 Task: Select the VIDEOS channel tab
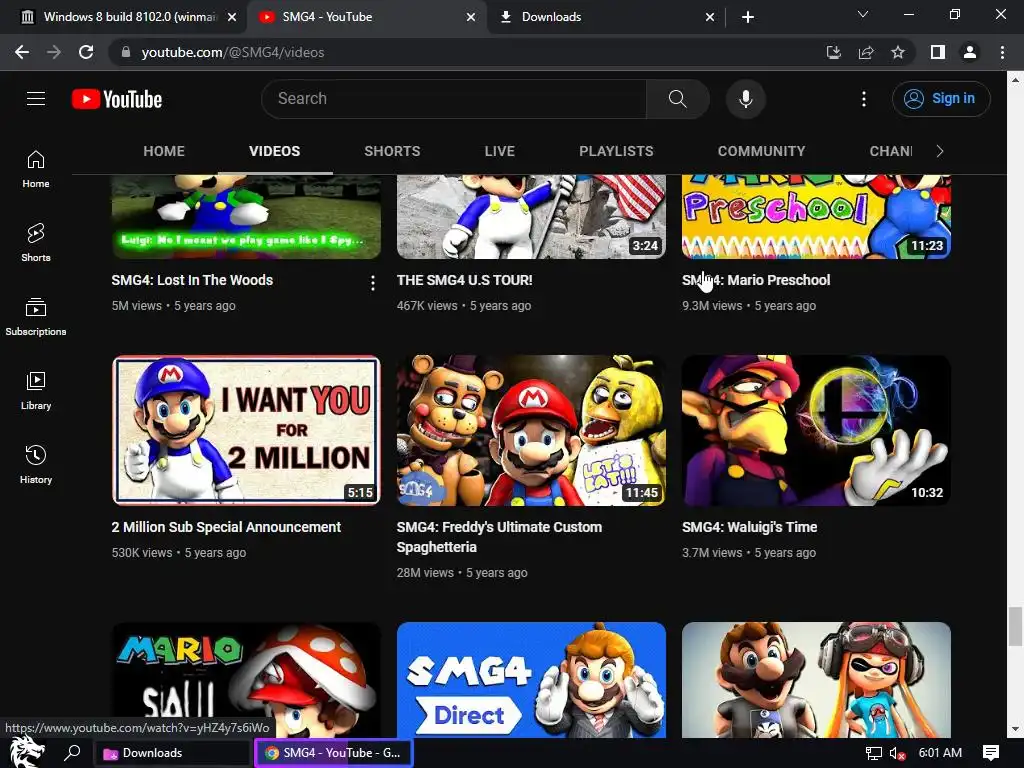(274, 151)
